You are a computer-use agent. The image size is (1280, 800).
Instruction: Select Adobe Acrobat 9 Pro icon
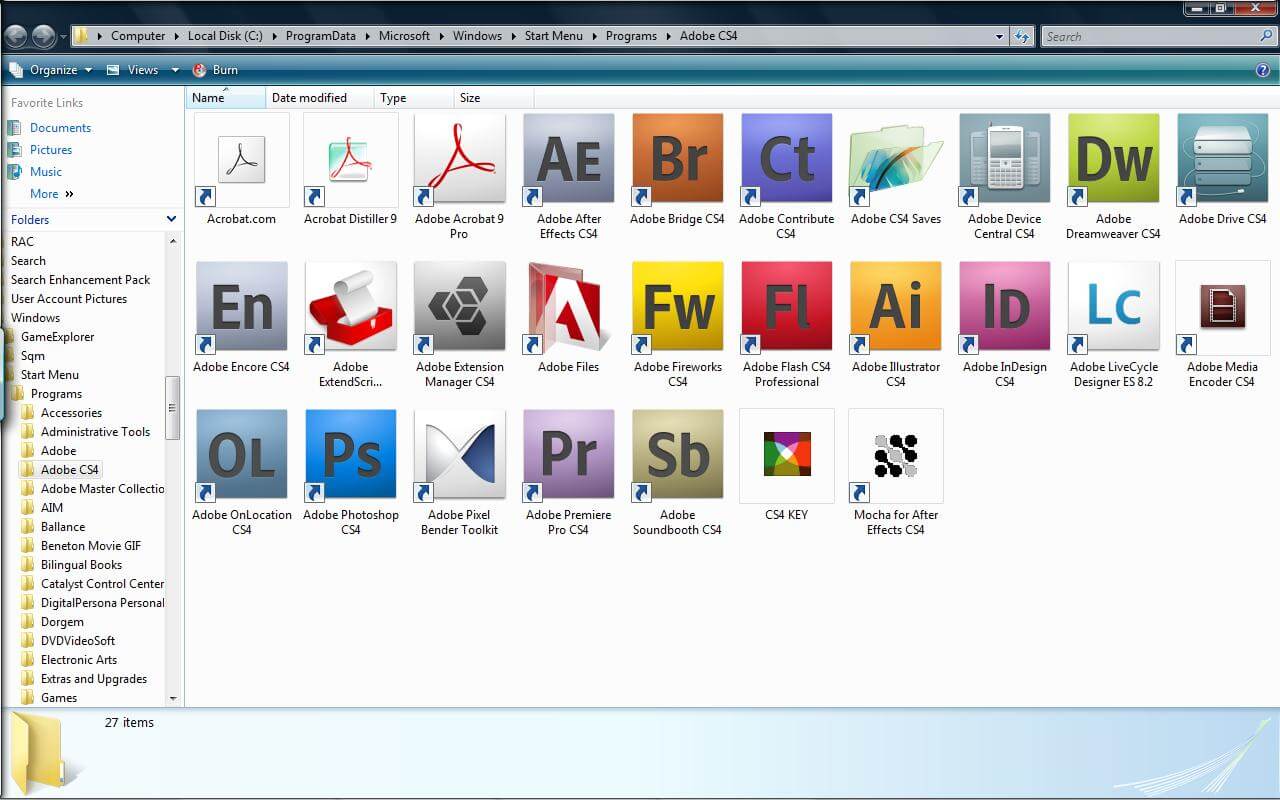459,160
